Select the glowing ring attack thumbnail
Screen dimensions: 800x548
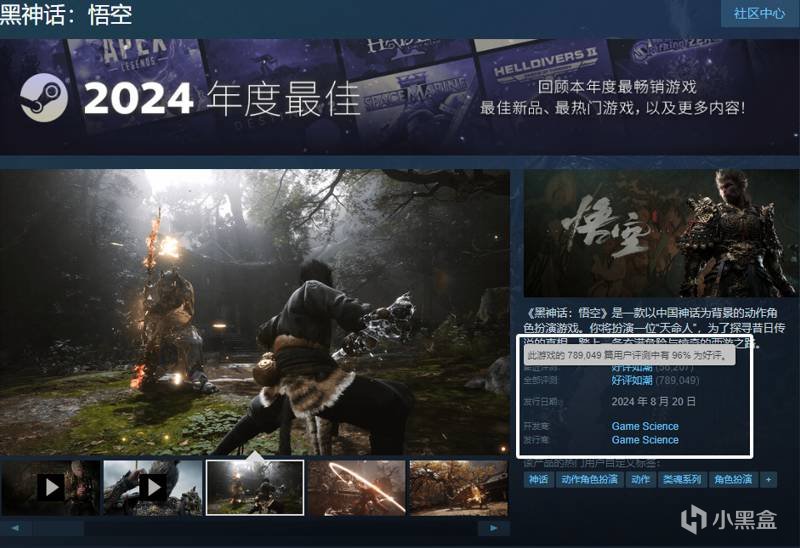pyautogui.click(x=357, y=488)
